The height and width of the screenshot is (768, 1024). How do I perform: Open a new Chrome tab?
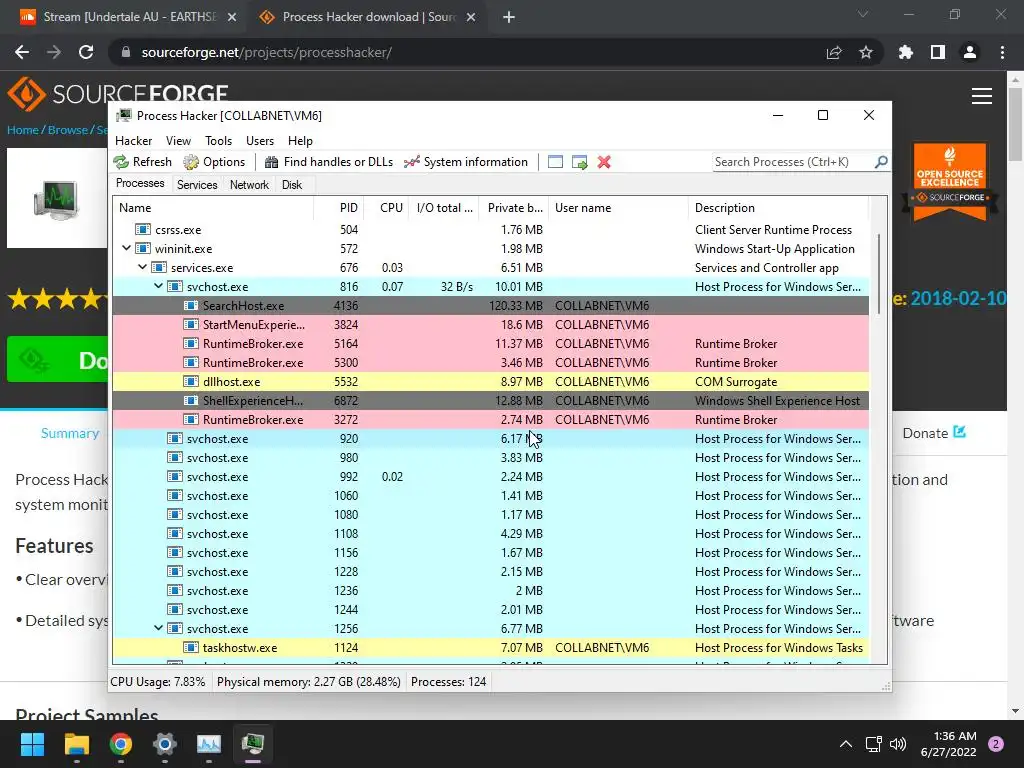(x=509, y=17)
